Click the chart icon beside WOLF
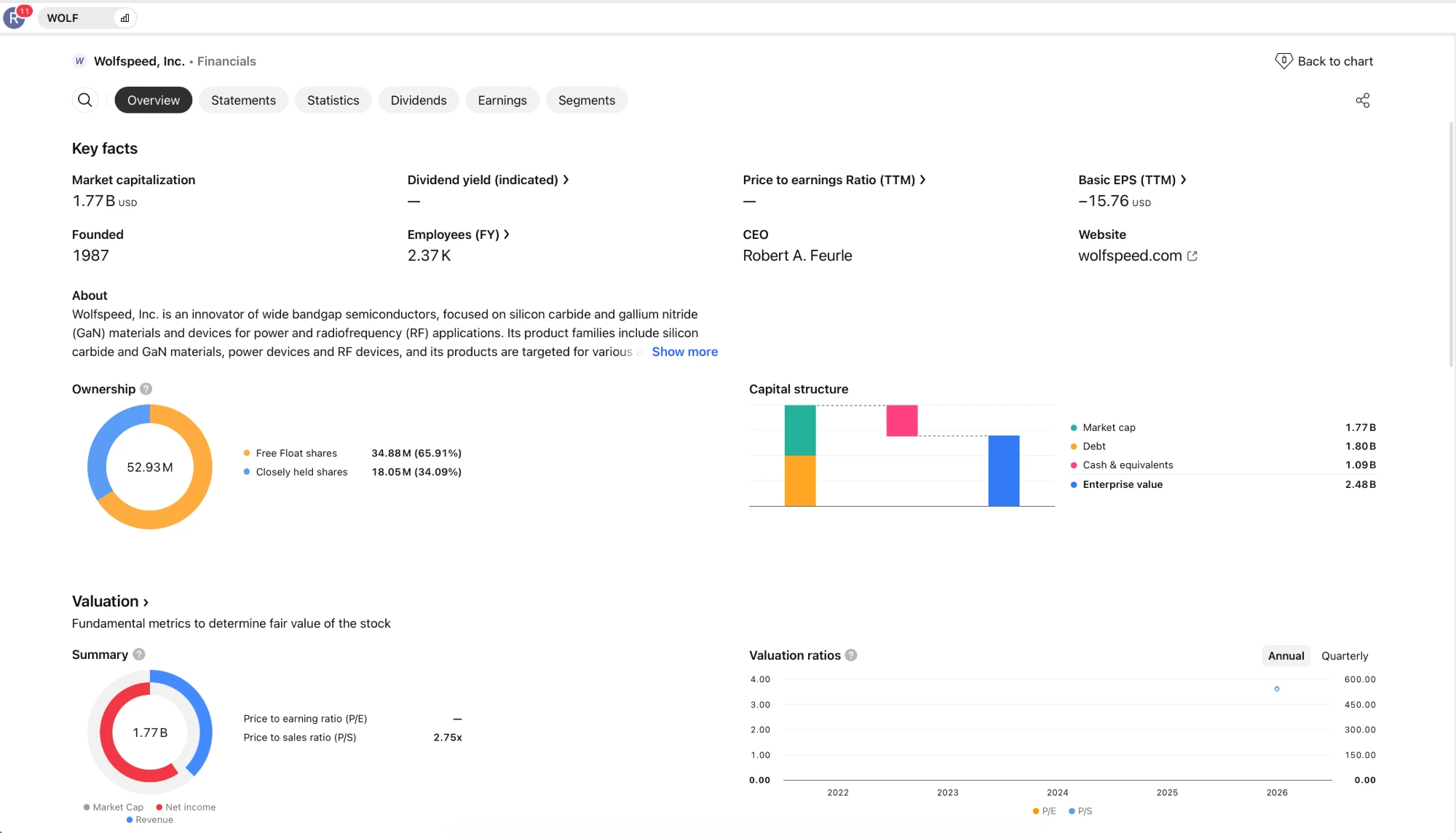The width and height of the screenshot is (1456, 833). pyautogui.click(x=125, y=18)
